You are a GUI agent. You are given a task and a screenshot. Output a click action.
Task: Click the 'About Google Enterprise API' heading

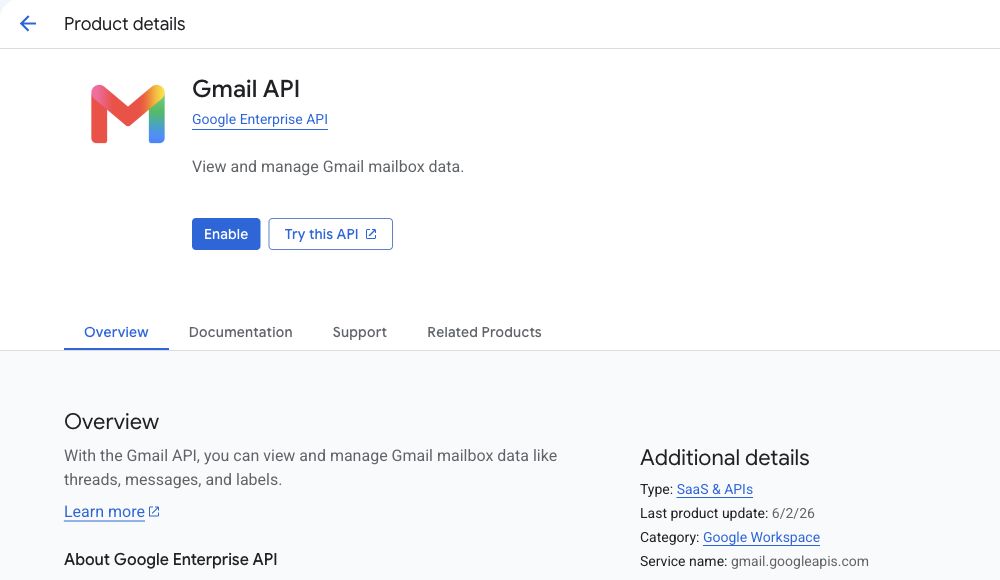point(170,560)
